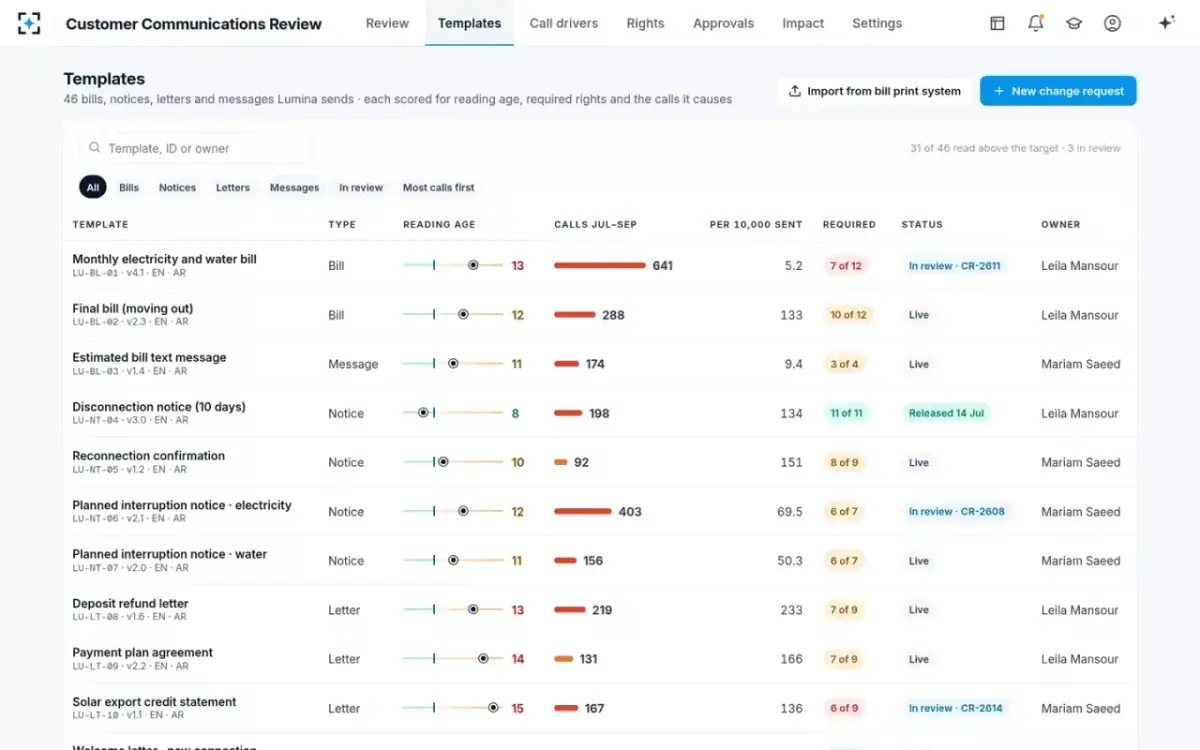
Task: Open In review · CR-2611 status badge
Action: coord(954,266)
